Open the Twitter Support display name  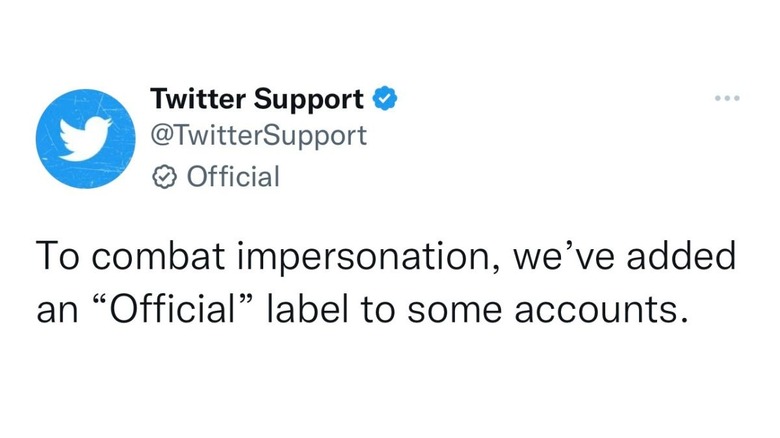point(256,99)
